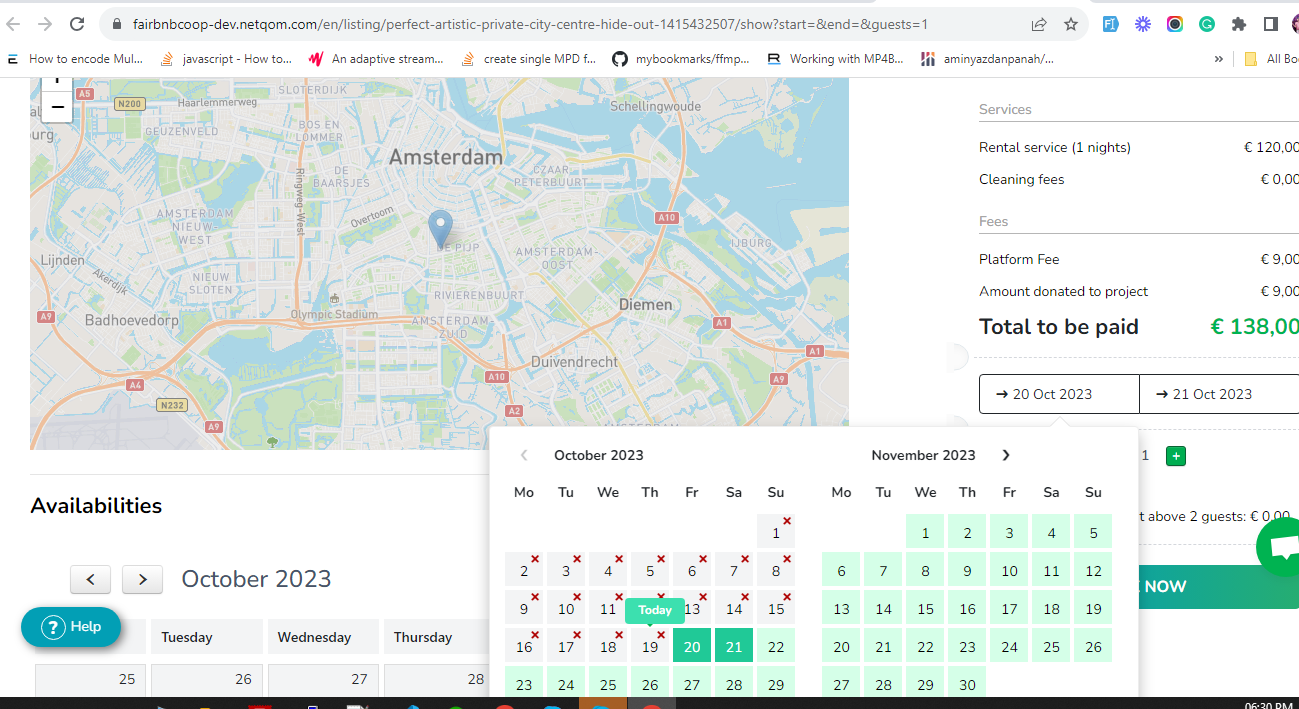
Task: Select October 22 in the date picker
Action: click(776, 647)
